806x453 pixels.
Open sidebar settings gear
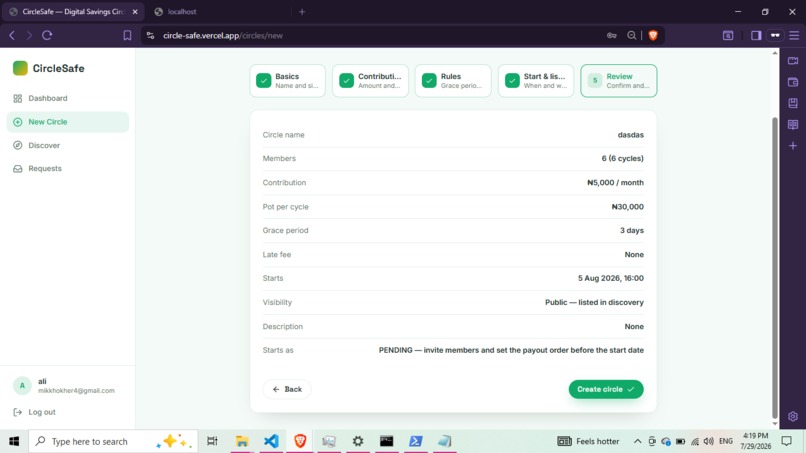(x=793, y=416)
